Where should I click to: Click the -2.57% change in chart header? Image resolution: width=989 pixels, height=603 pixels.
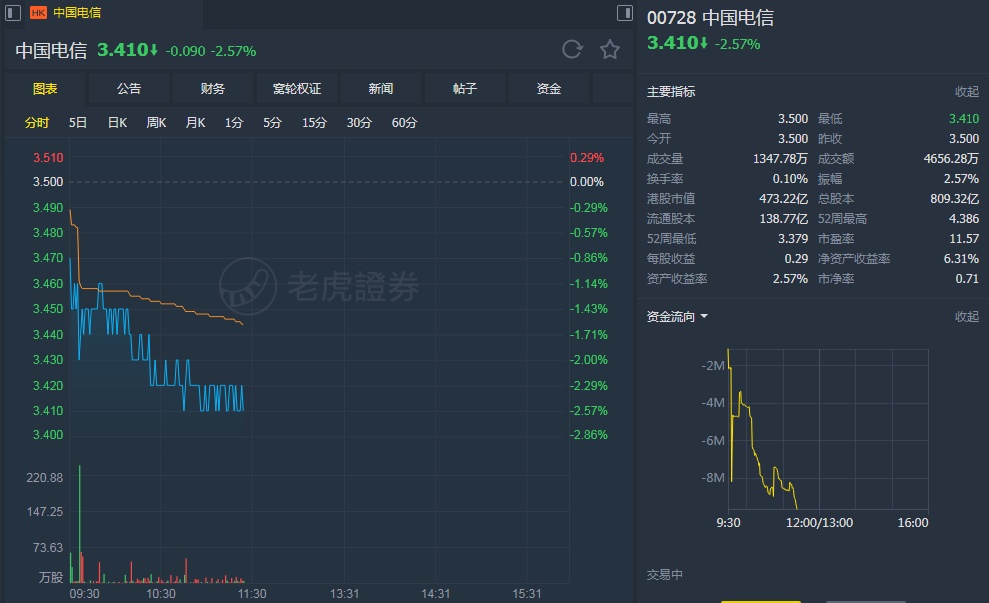[233, 51]
